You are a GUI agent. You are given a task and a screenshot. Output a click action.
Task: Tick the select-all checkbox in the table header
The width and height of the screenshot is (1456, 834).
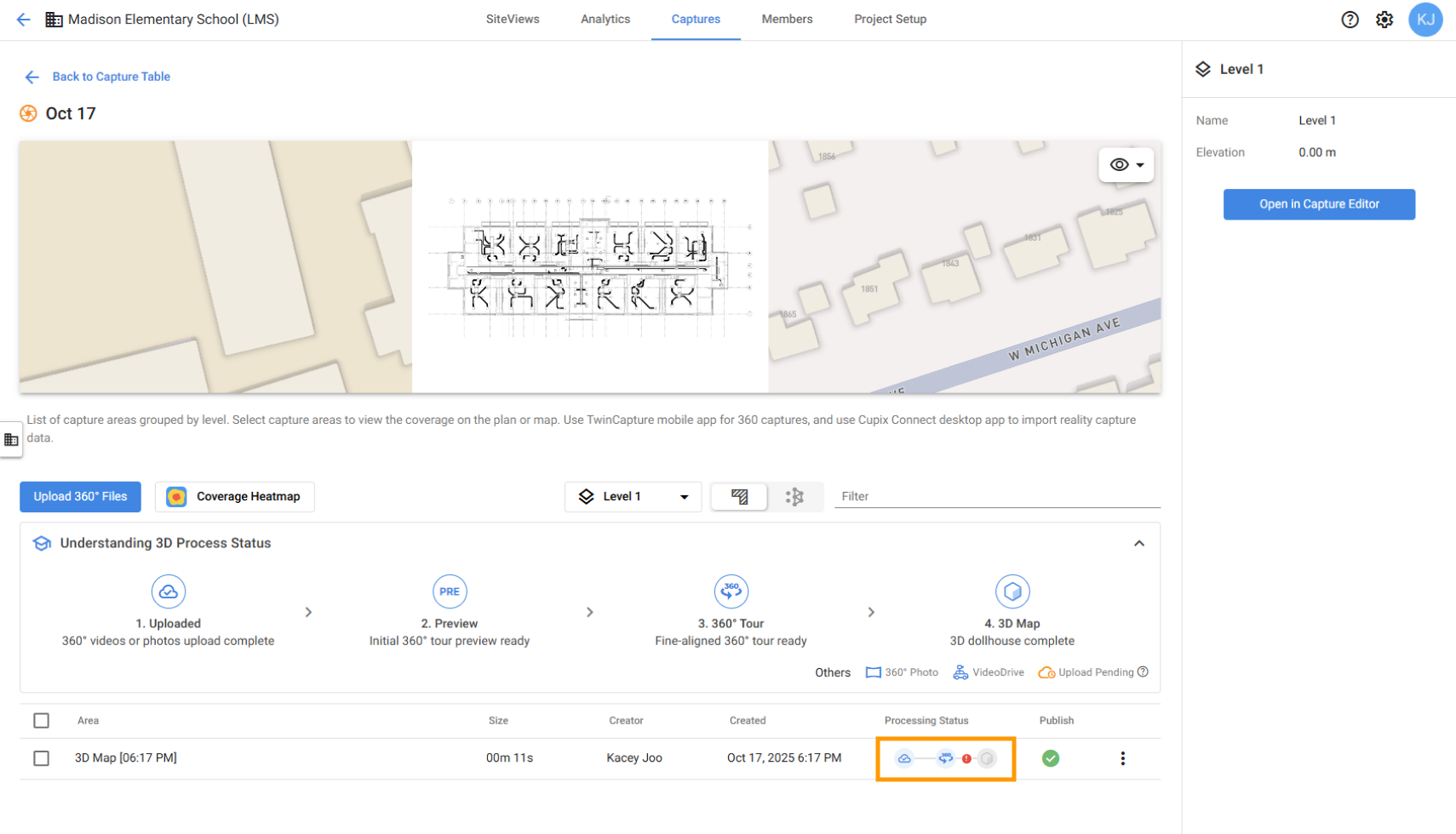[41, 721]
